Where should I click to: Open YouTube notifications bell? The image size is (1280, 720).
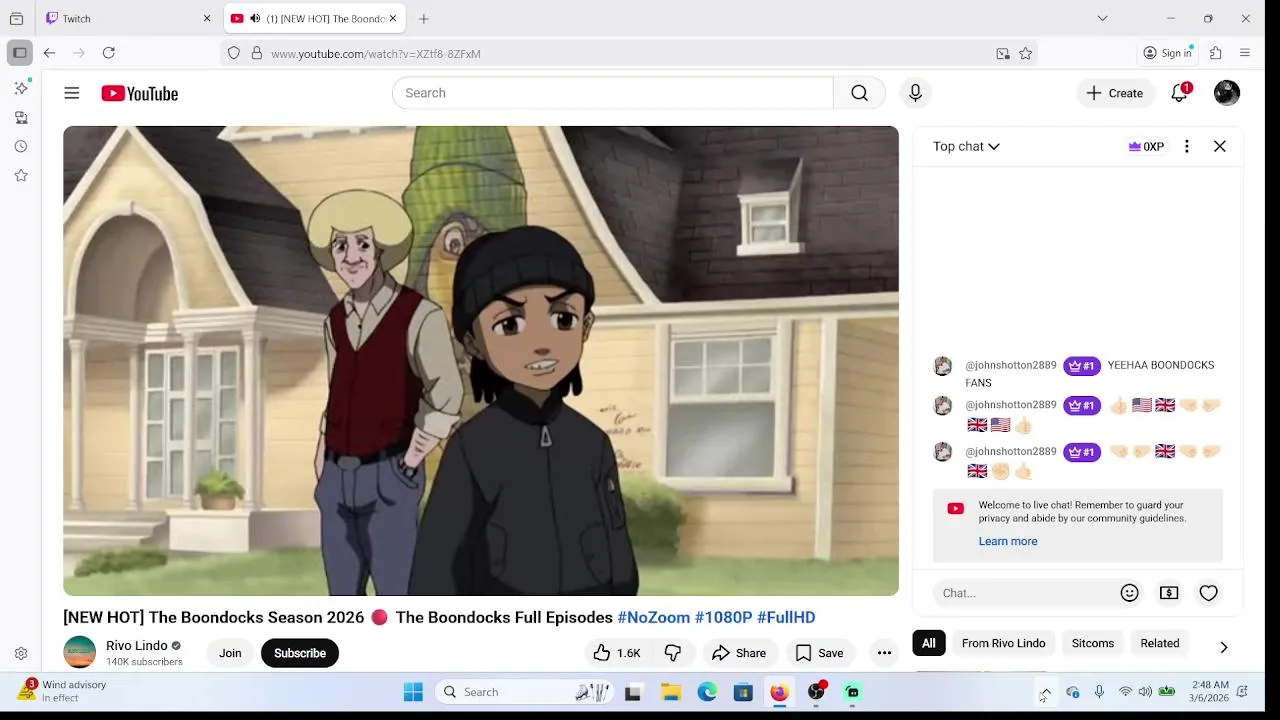coord(1180,93)
